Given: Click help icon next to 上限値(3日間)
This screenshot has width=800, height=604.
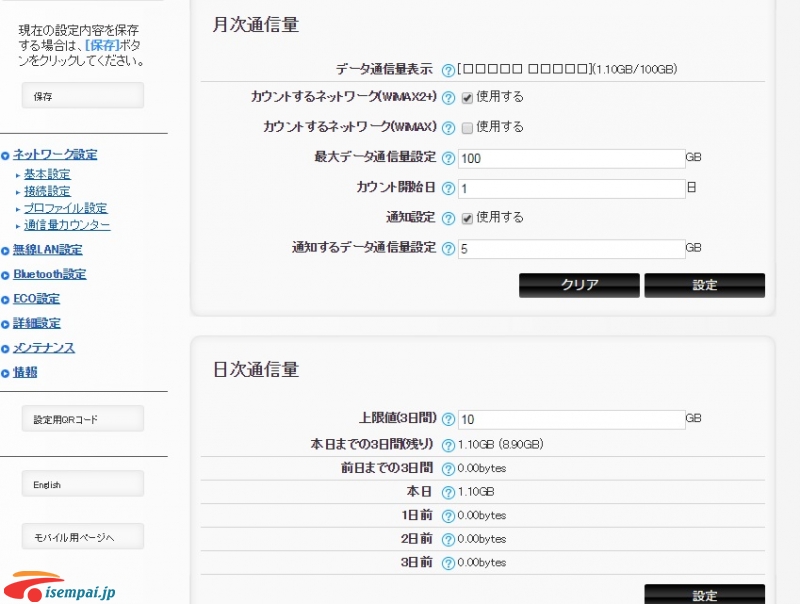Looking at the screenshot, I should [448, 420].
